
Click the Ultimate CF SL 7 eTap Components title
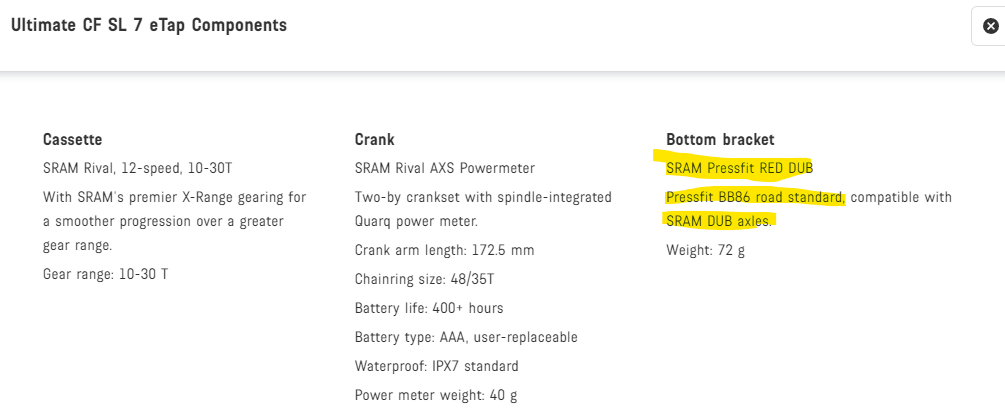(x=148, y=25)
